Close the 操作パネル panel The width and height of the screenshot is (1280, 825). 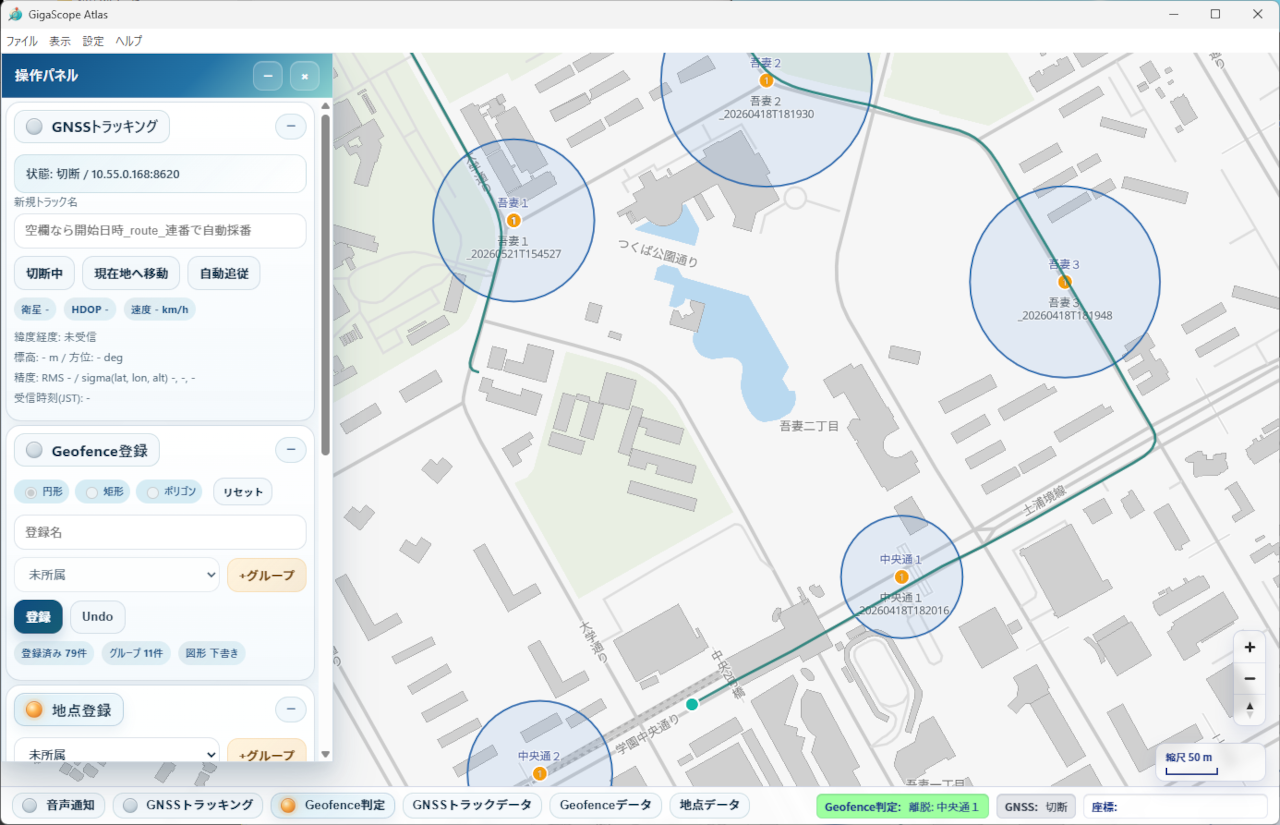coord(305,76)
